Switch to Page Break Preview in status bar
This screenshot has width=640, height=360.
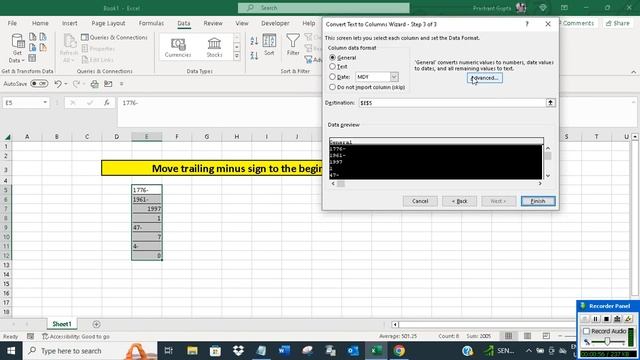coord(546,336)
